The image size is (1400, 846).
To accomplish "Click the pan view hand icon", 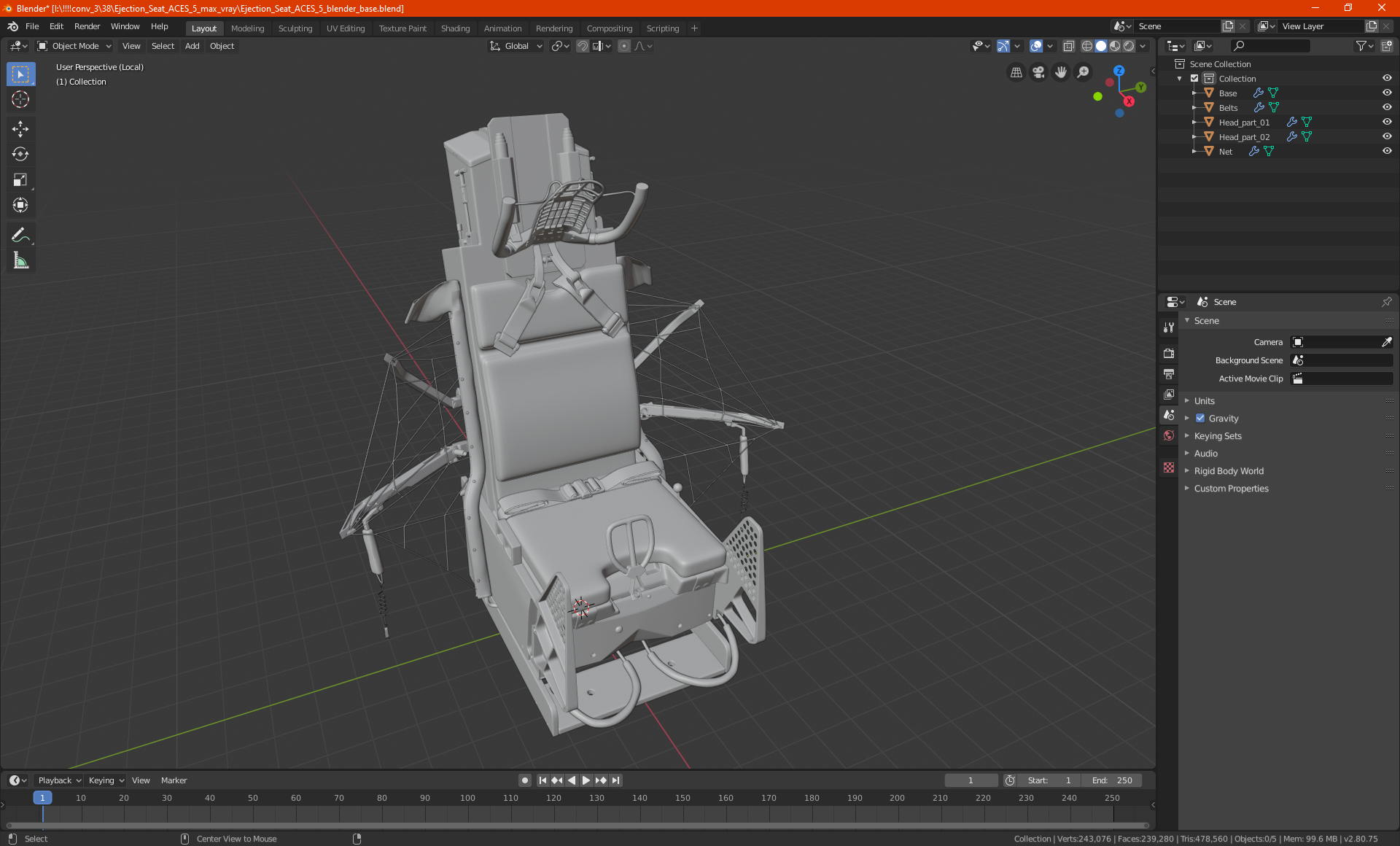I will click(x=1061, y=72).
